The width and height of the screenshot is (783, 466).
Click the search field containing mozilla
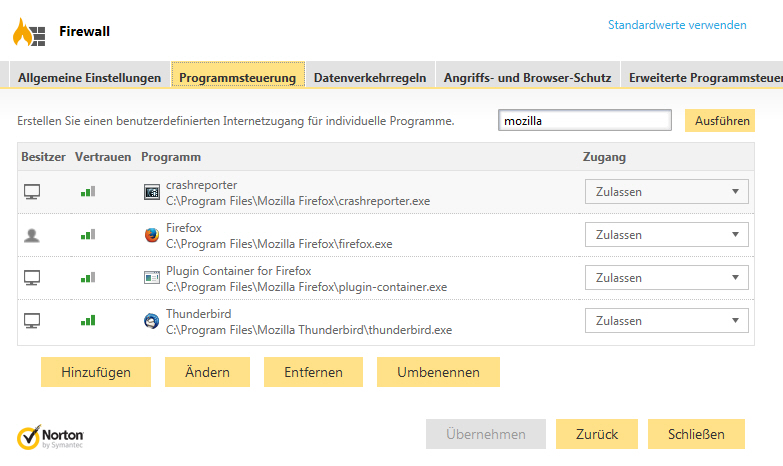click(585, 121)
